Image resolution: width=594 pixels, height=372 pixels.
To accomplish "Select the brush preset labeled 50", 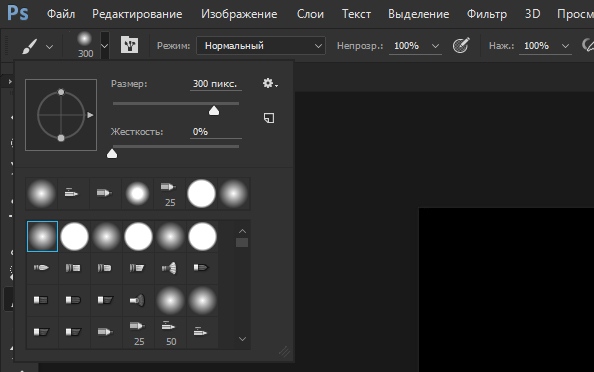I will 170,333.
